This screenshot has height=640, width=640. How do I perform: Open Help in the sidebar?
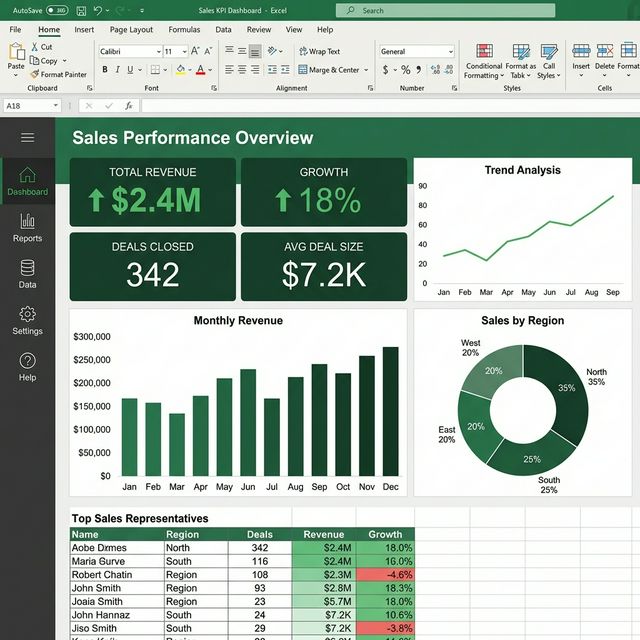27,367
